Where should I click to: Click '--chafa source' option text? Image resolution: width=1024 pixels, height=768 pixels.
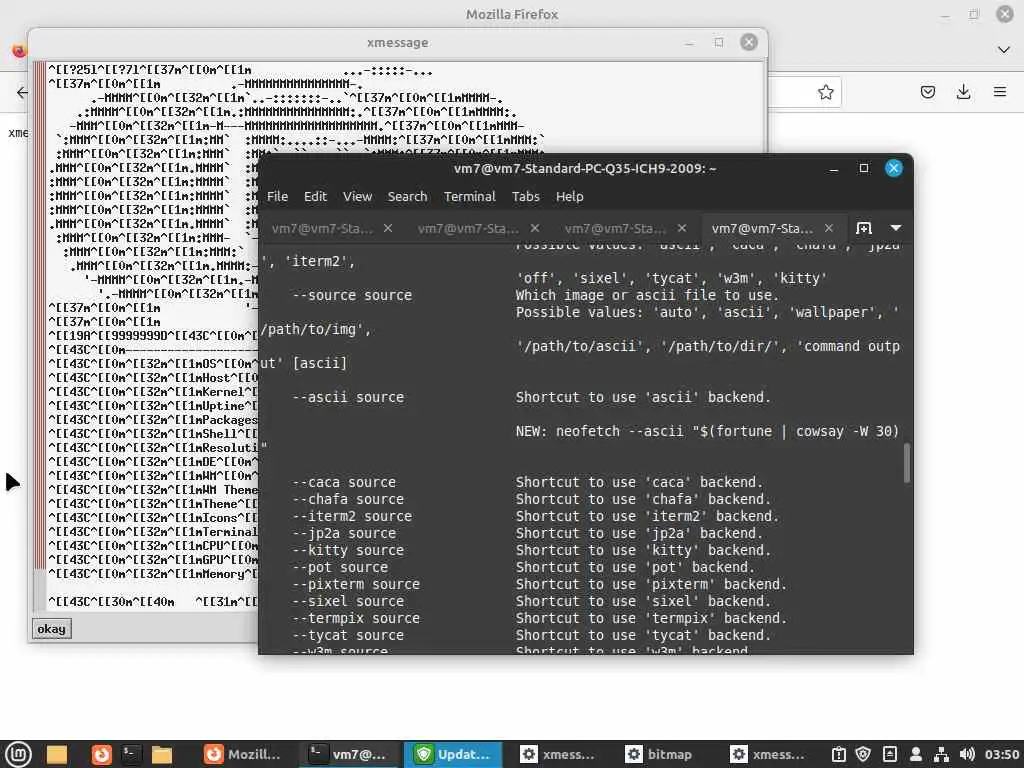tap(347, 500)
